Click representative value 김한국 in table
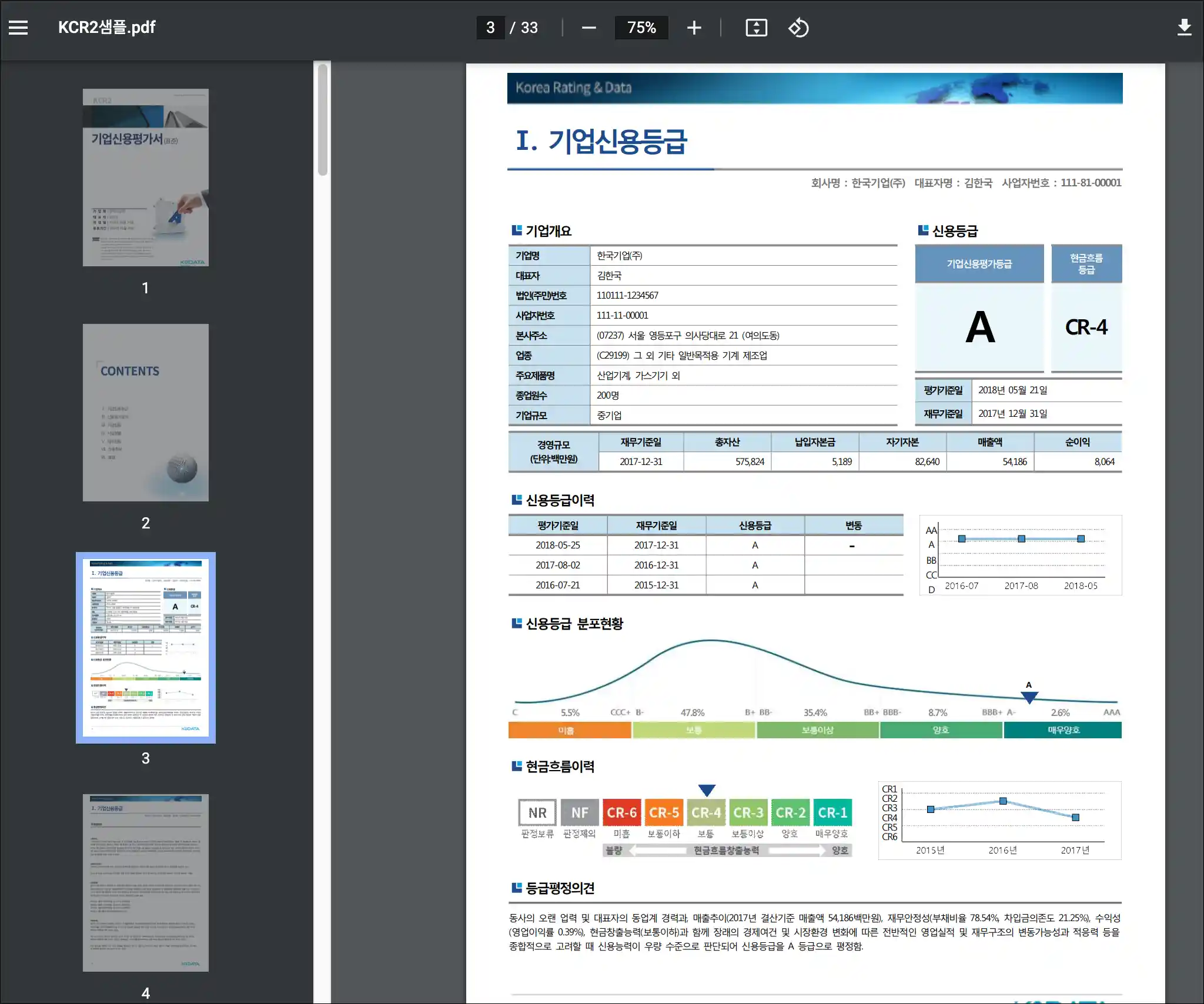This screenshot has height=1004, width=1204. (x=609, y=276)
